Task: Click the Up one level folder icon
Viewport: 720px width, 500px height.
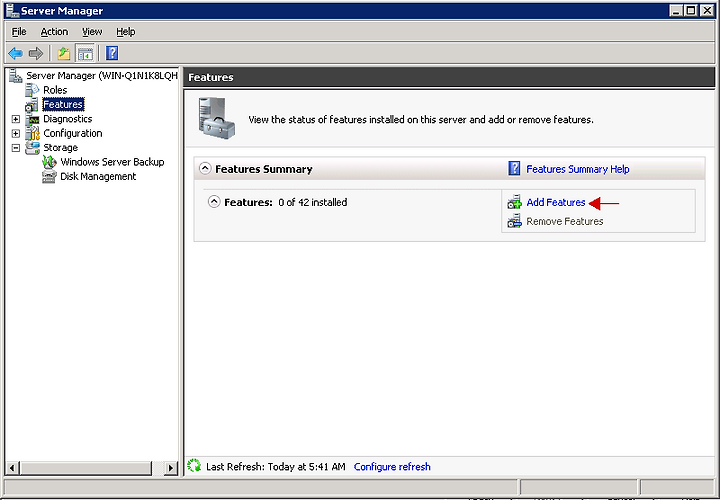Action: click(x=63, y=53)
